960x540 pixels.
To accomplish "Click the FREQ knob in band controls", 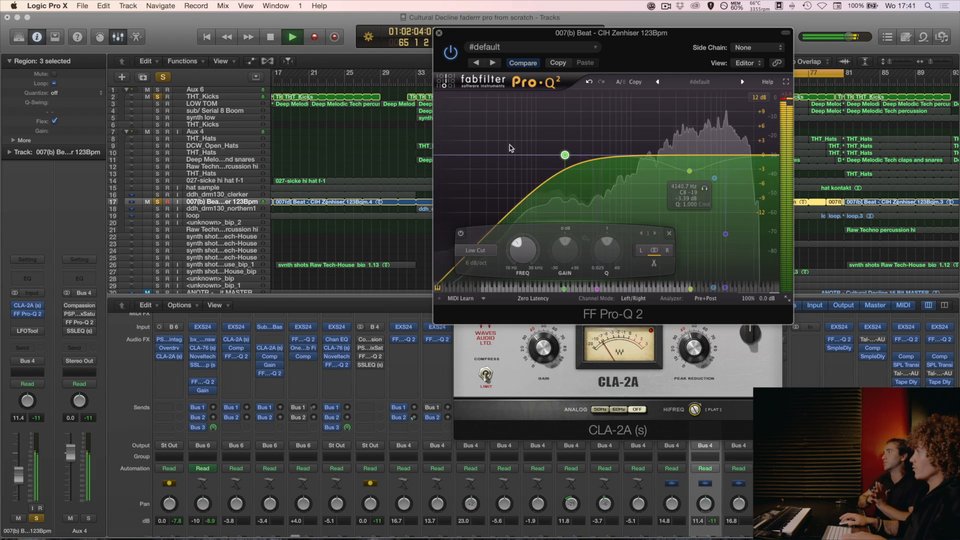I will coord(522,249).
